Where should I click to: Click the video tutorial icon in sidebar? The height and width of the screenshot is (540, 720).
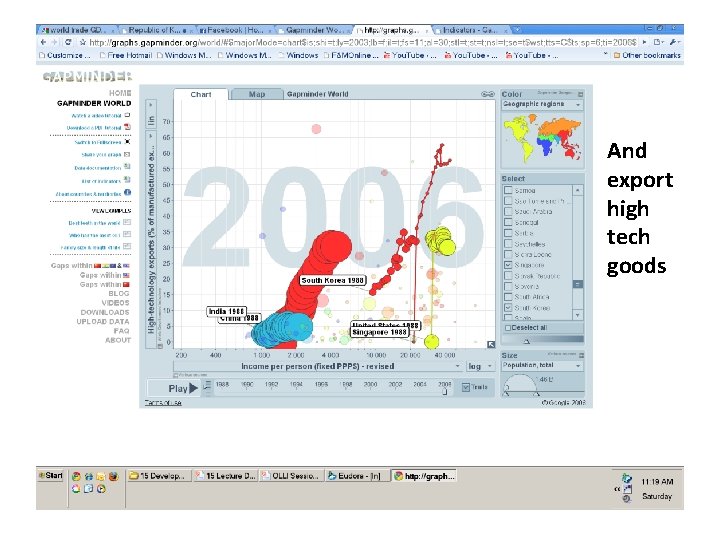point(127,115)
